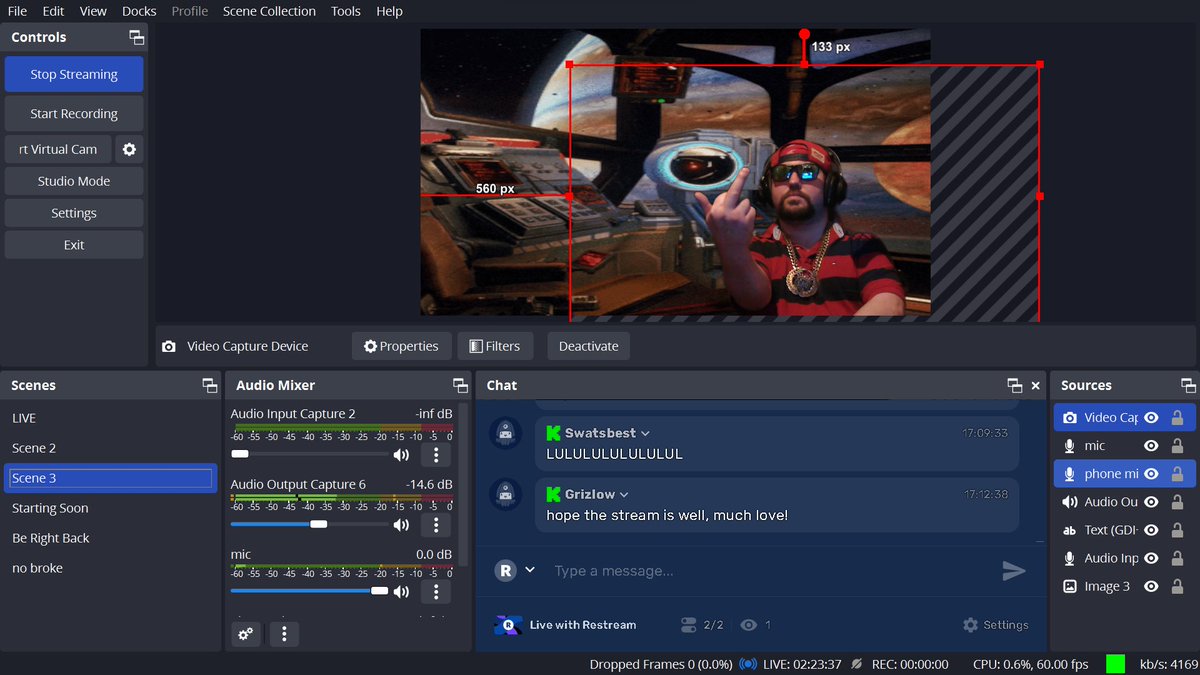The height and width of the screenshot is (675, 1200).
Task: Lock the Image 3 source
Action: 1177,586
